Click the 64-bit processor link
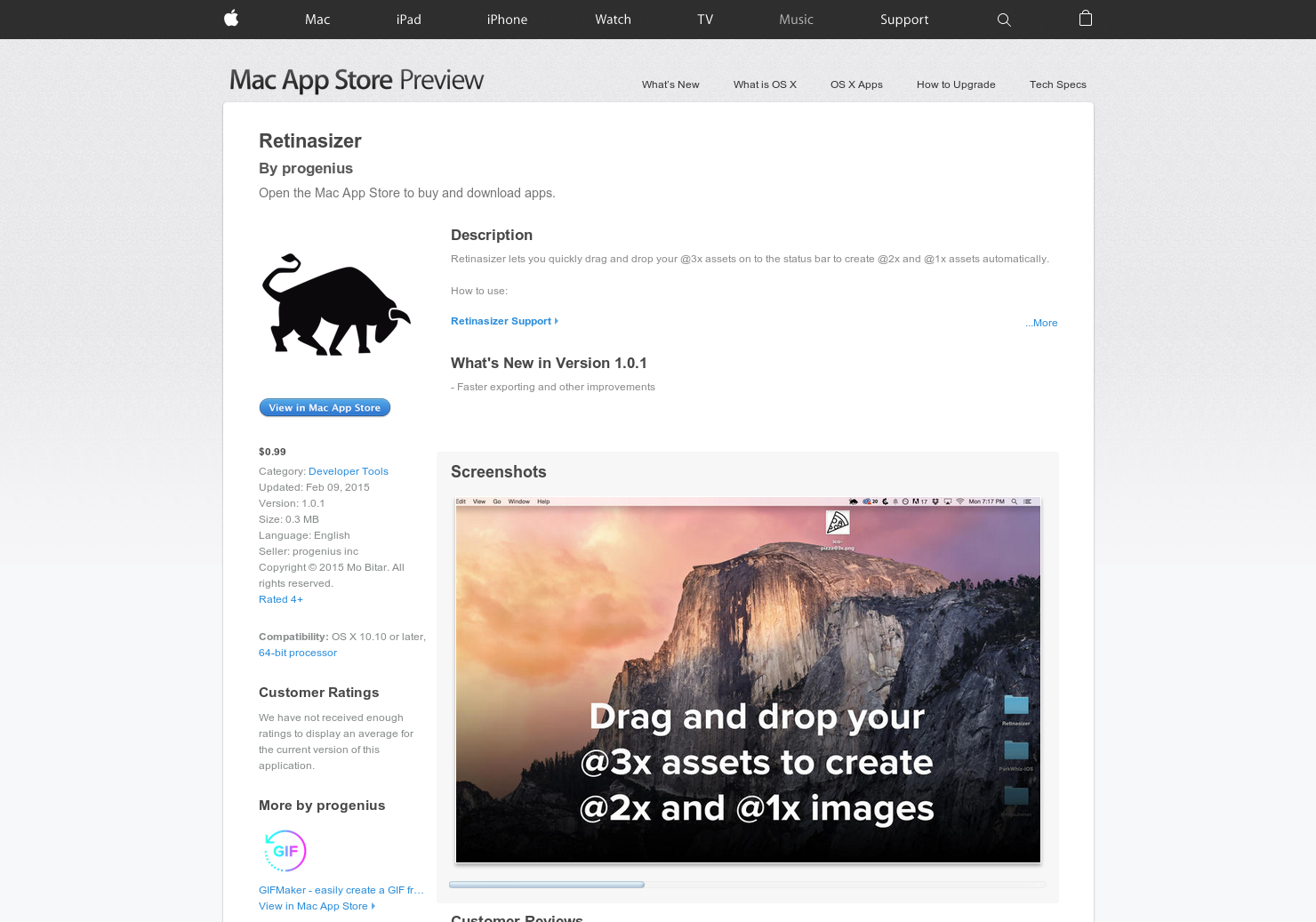The width and height of the screenshot is (1316, 922). tap(298, 653)
